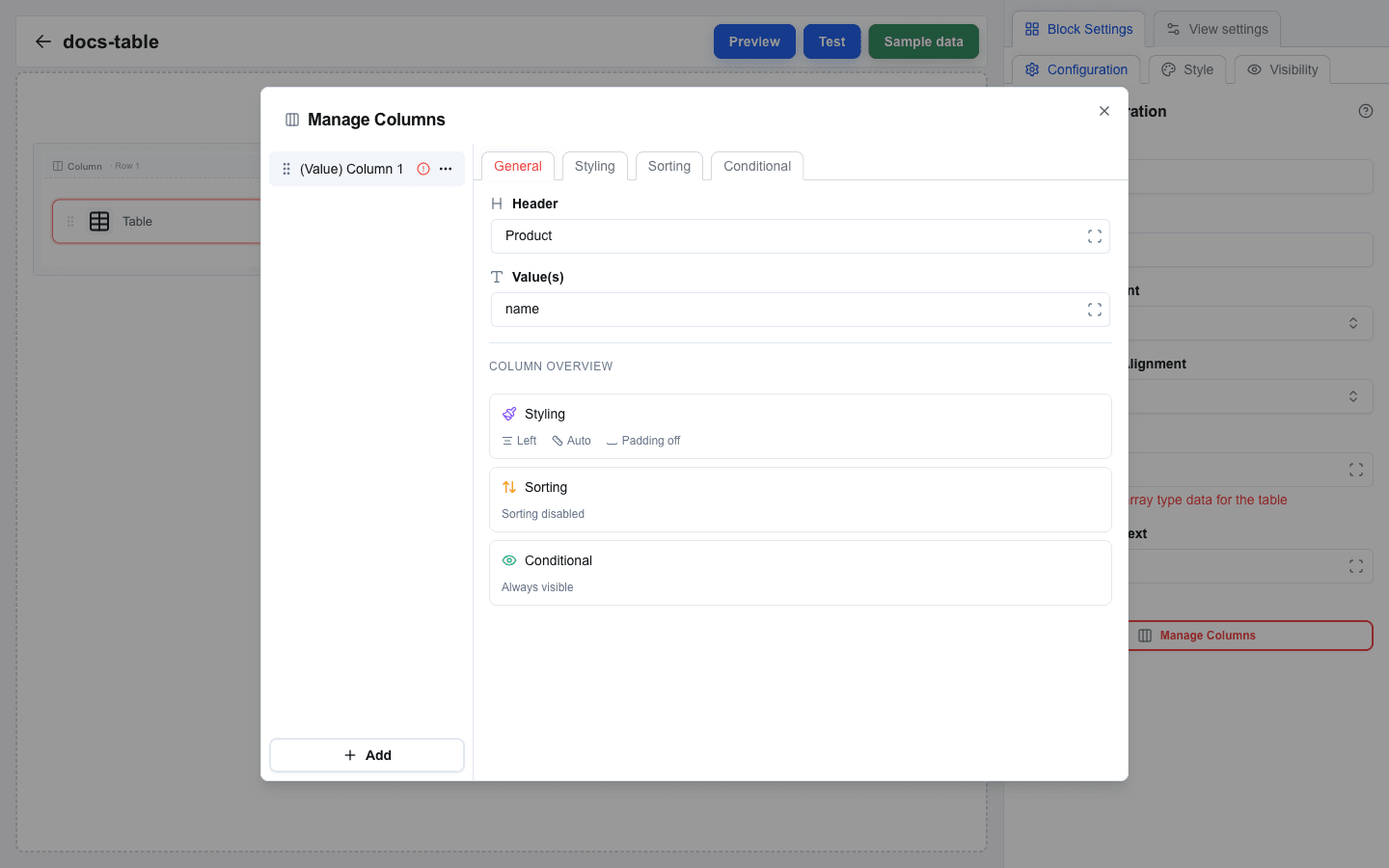Select the Configuration tab
This screenshot has width=1389, height=868.
(x=1076, y=69)
